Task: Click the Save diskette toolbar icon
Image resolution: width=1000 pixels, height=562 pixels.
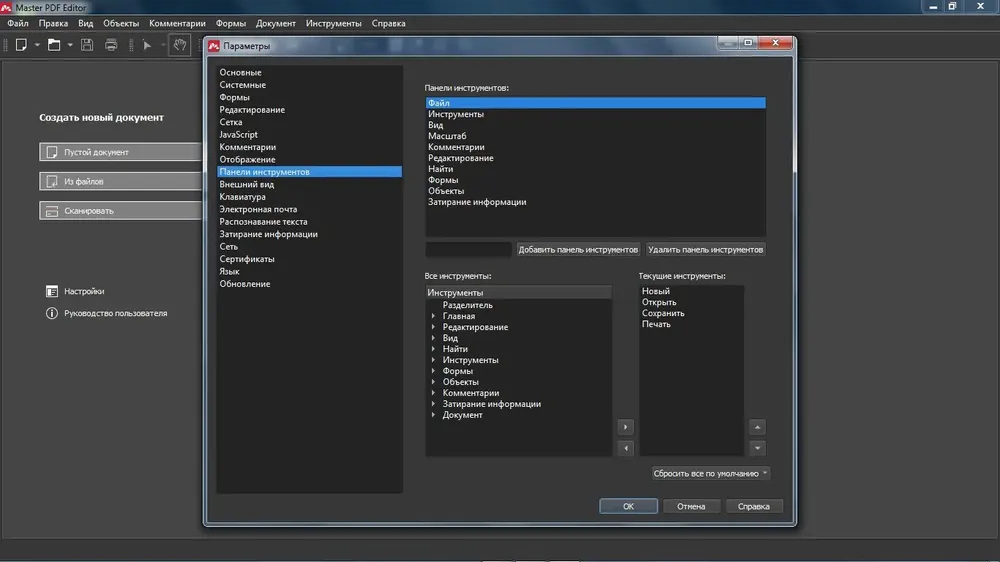Action: [87, 45]
